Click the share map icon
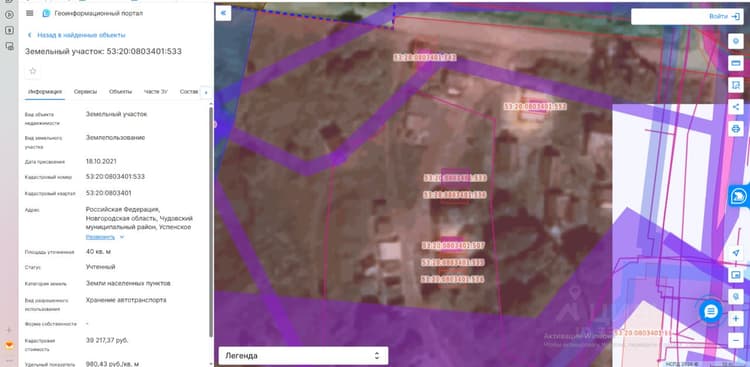The height and width of the screenshot is (367, 750). (736, 107)
